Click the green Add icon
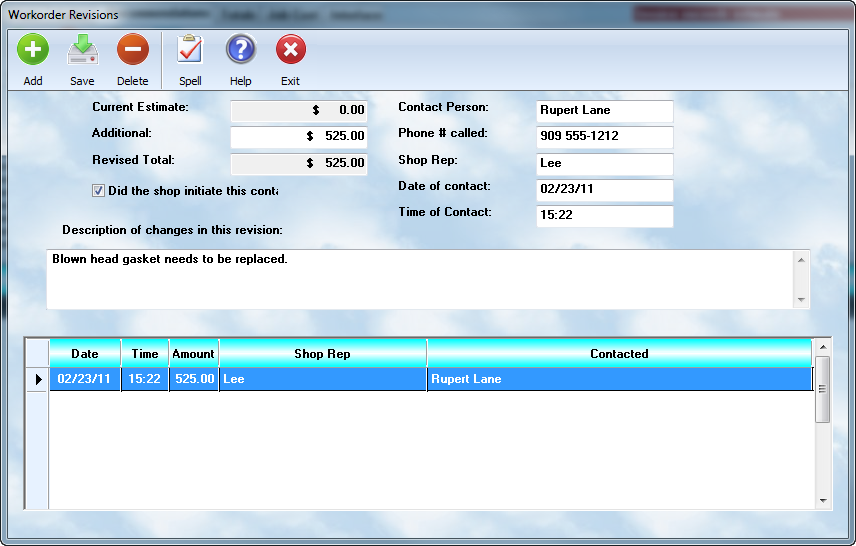Image resolution: width=856 pixels, height=546 pixels. point(33,50)
